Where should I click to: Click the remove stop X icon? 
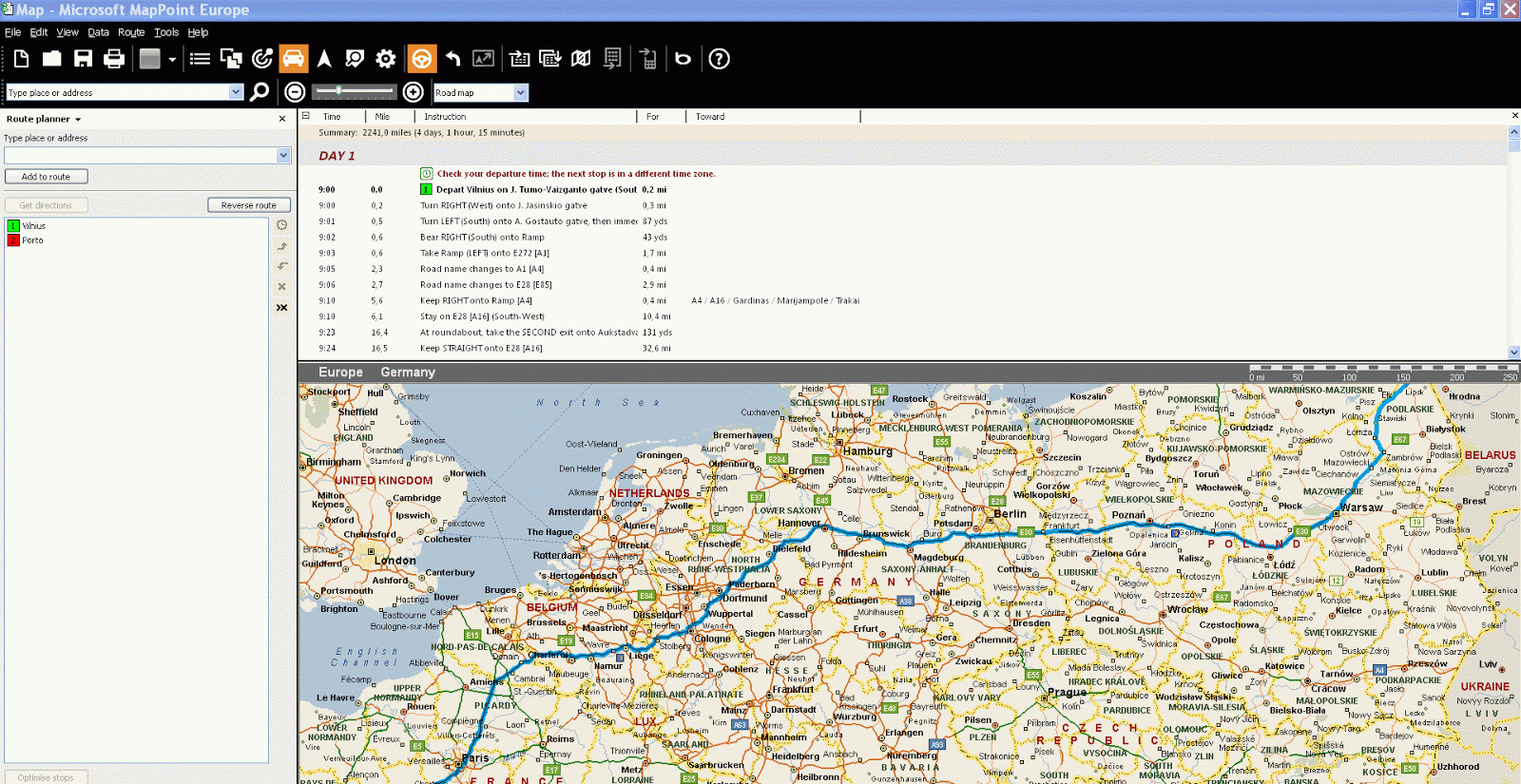point(282,287)
